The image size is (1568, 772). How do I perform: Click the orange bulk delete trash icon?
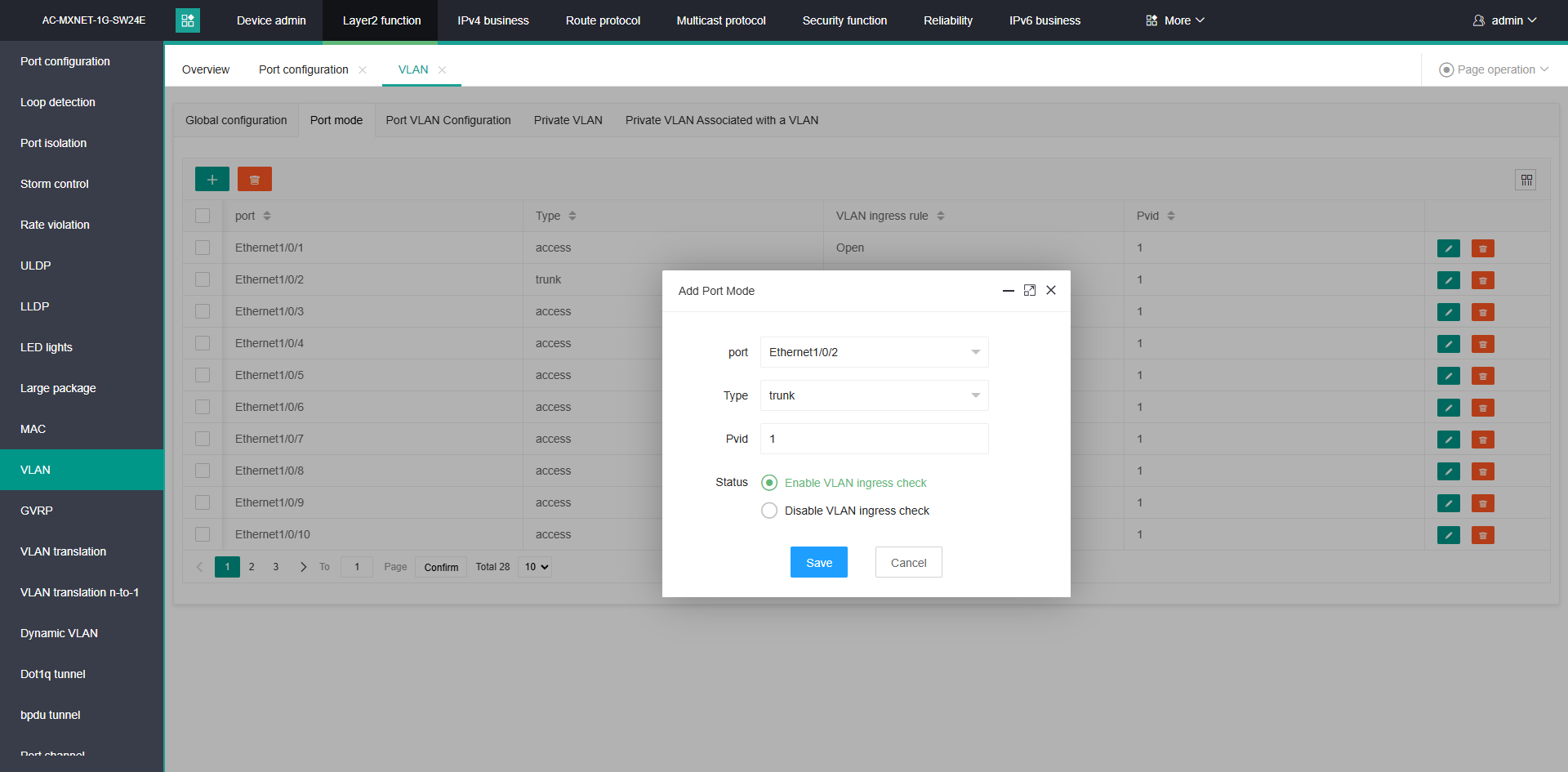coord(254,179)
